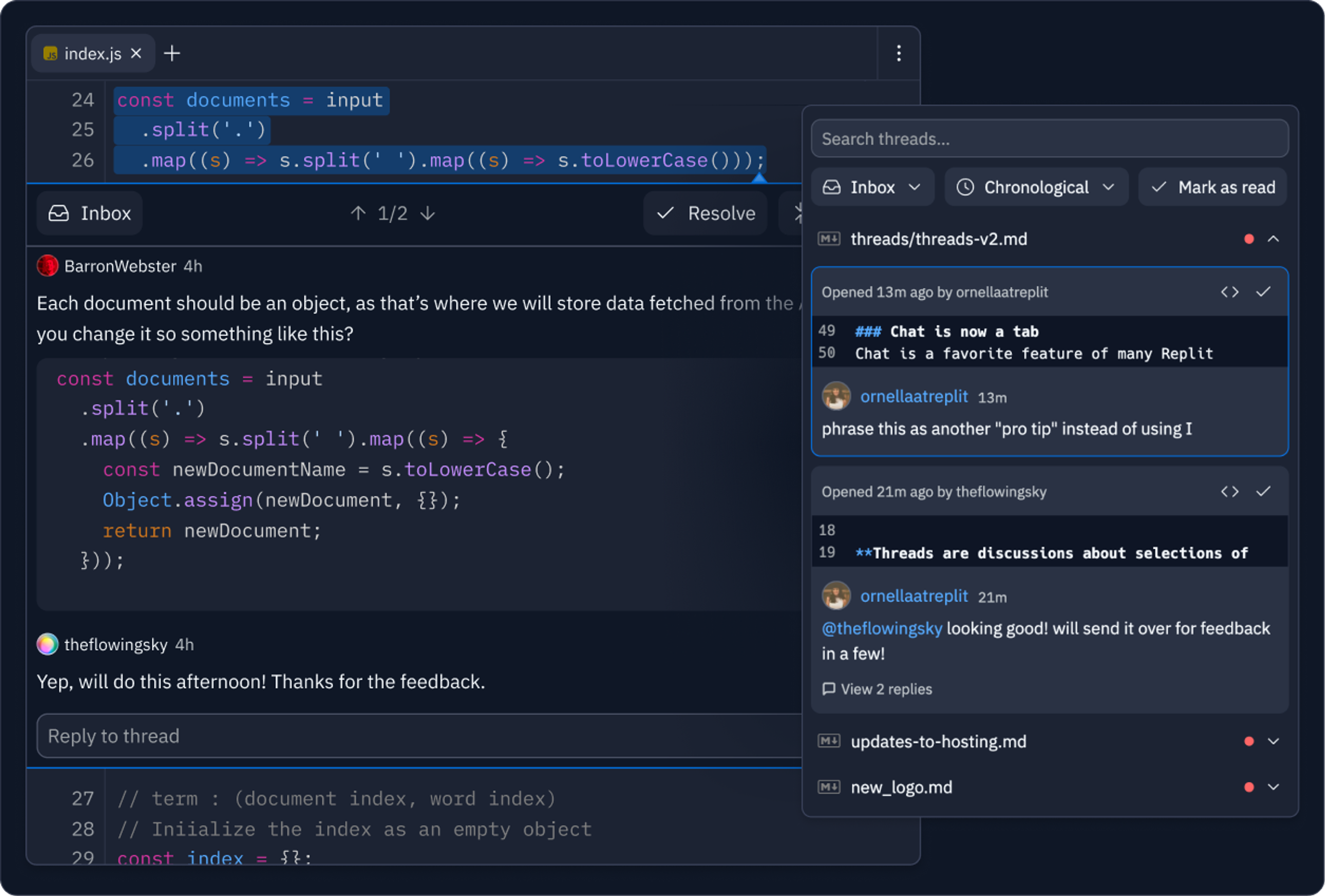Viewport: 1325px width, 896px height.
Task: Close the index.js tab
Action: [136, 53]
